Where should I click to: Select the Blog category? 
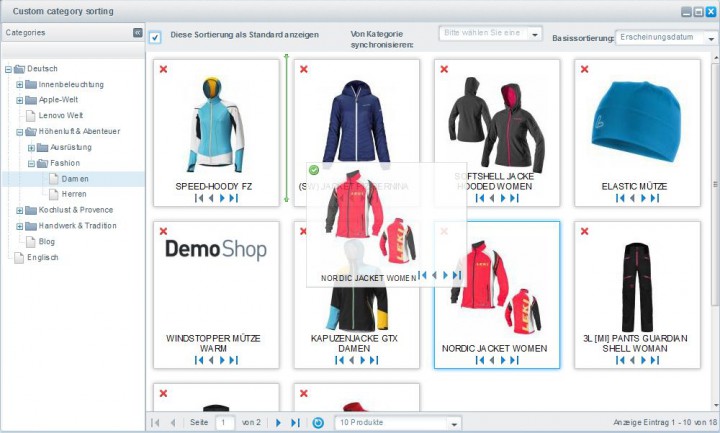pyautogui.click(x=46, y=242)
